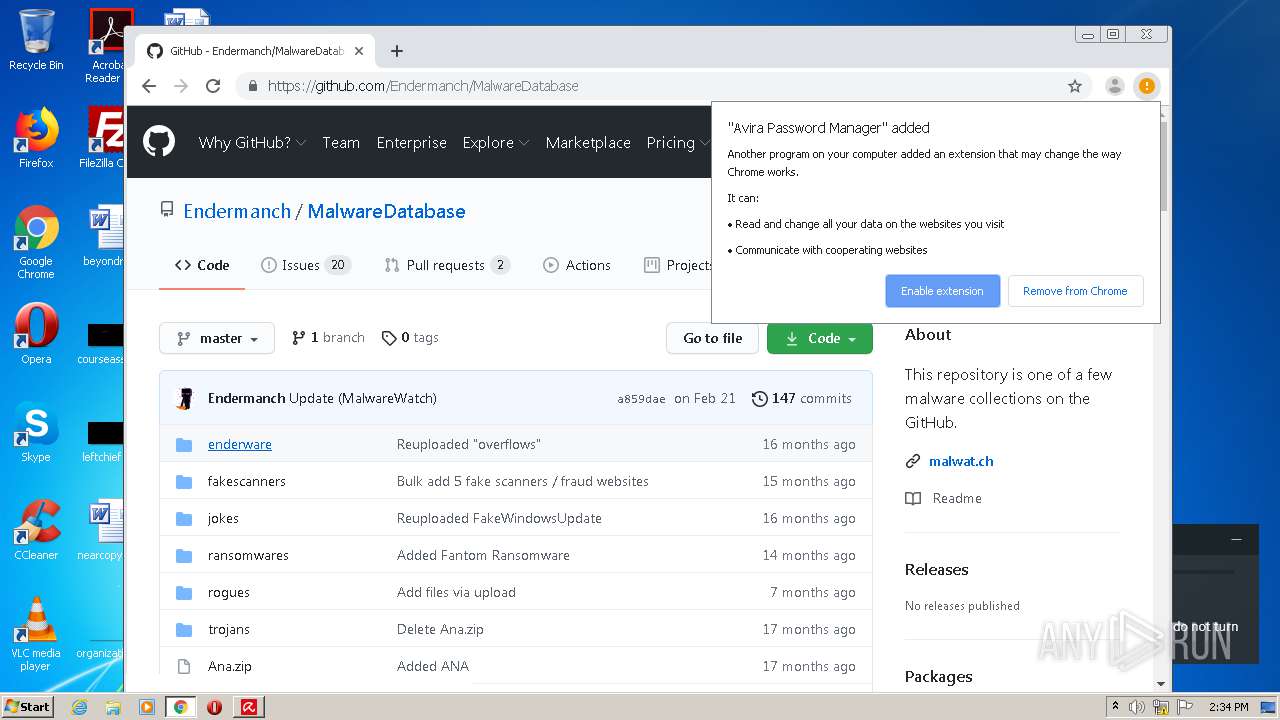View the 0 tags link

click(x=410, y=338)
